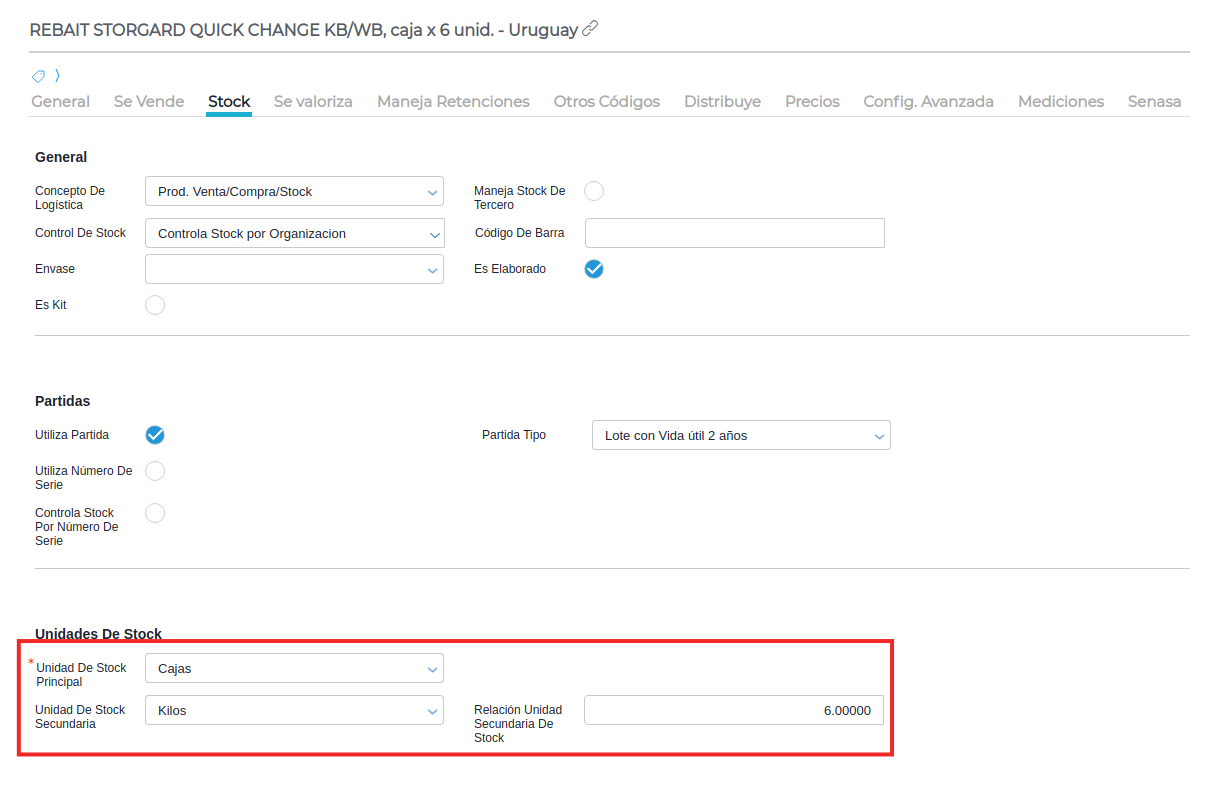Enable the Maneja Stock De Tercero checkbox

coord(594,191)
